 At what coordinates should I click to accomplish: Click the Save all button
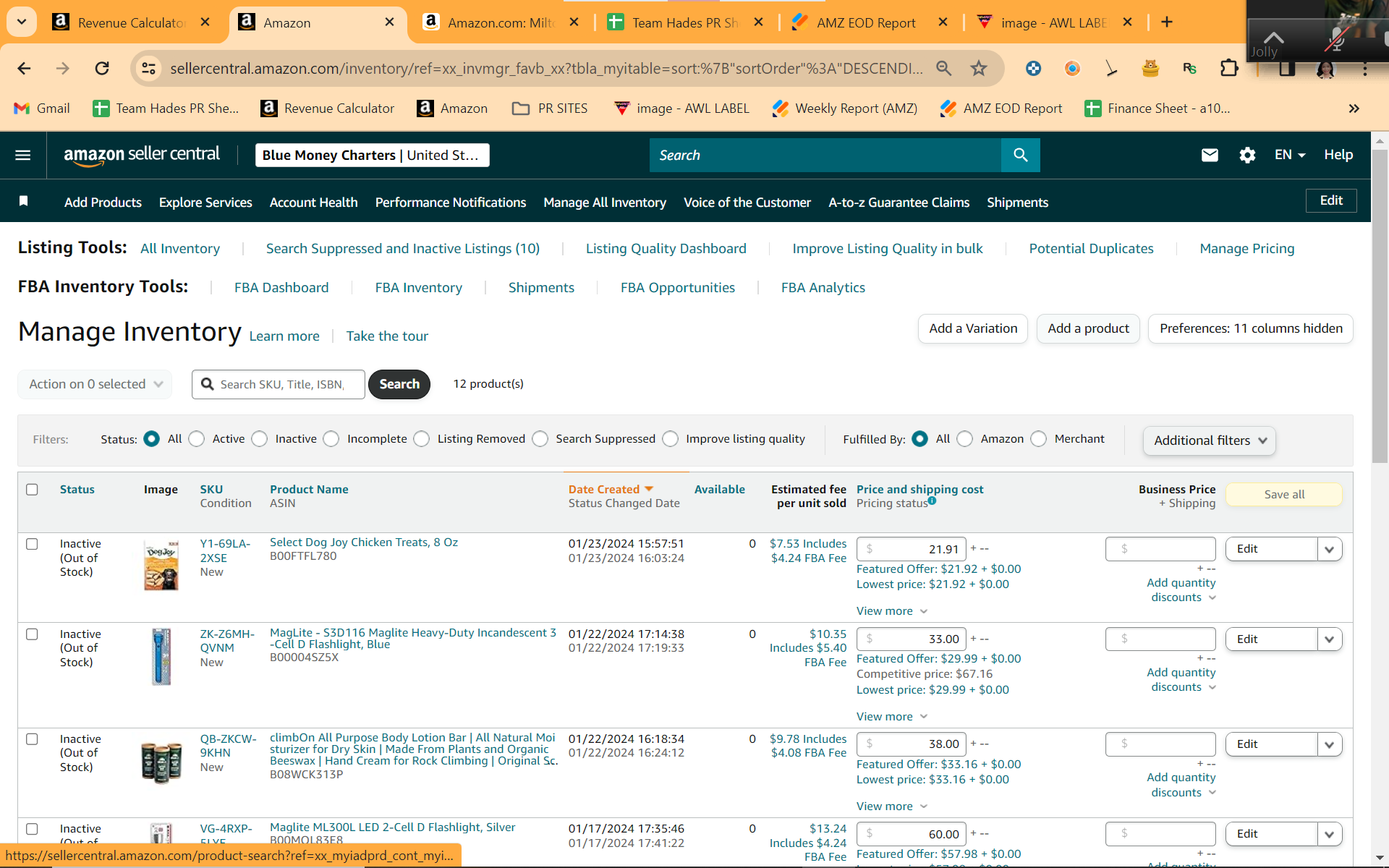[1284, 495]
